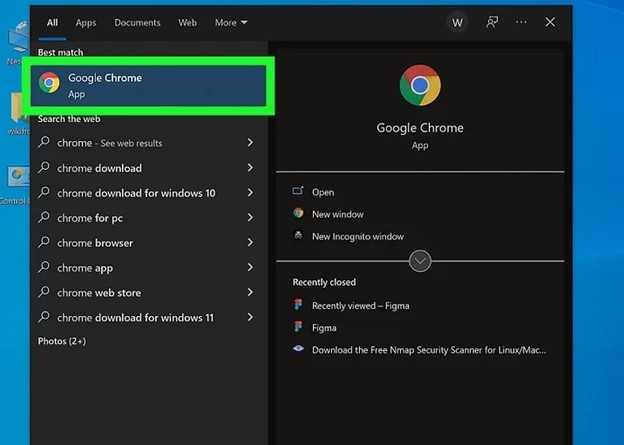Open a New window in Chrome

[x=337, y=214]
